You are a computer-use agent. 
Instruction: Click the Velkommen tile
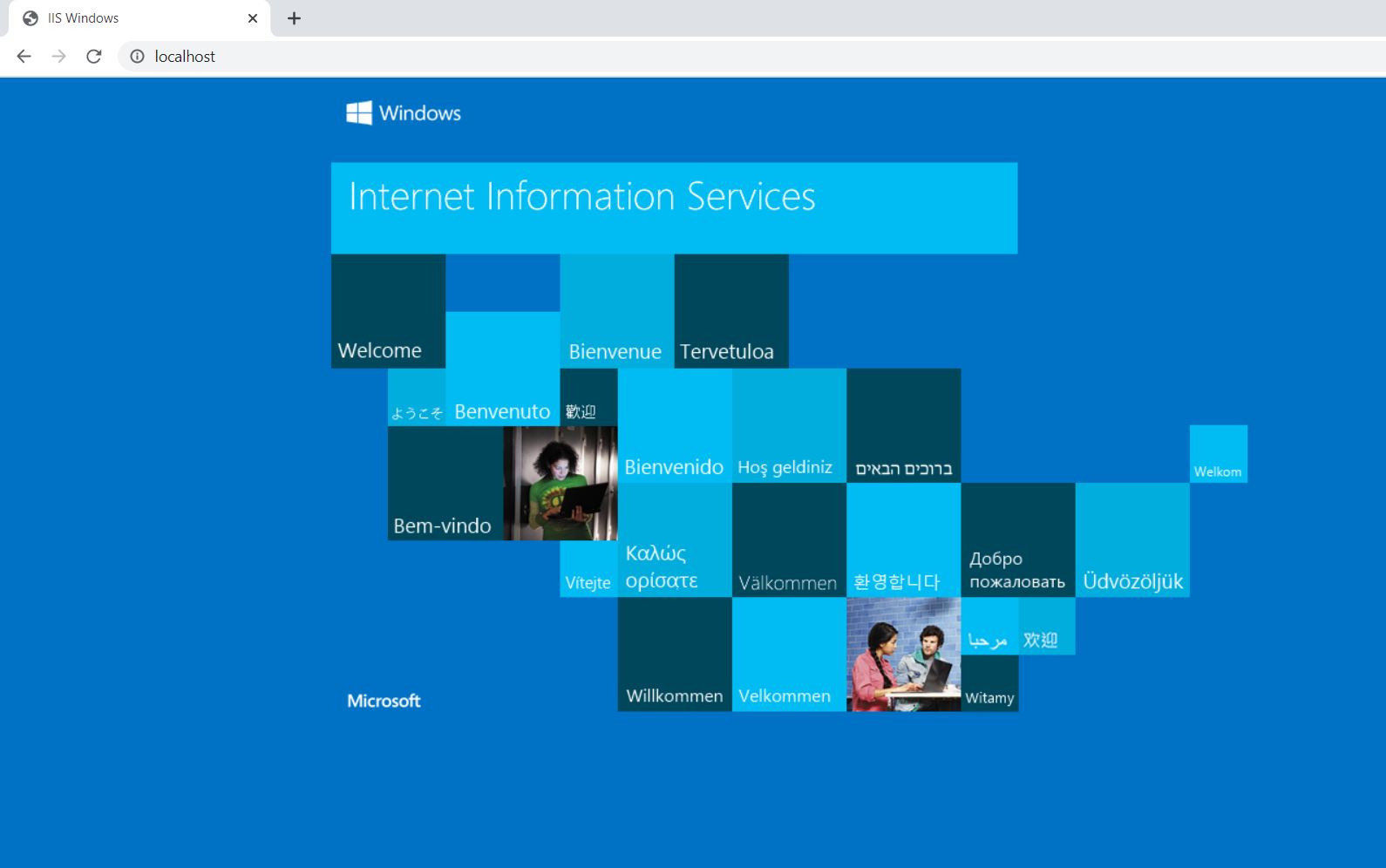click(x=789, y=654)
